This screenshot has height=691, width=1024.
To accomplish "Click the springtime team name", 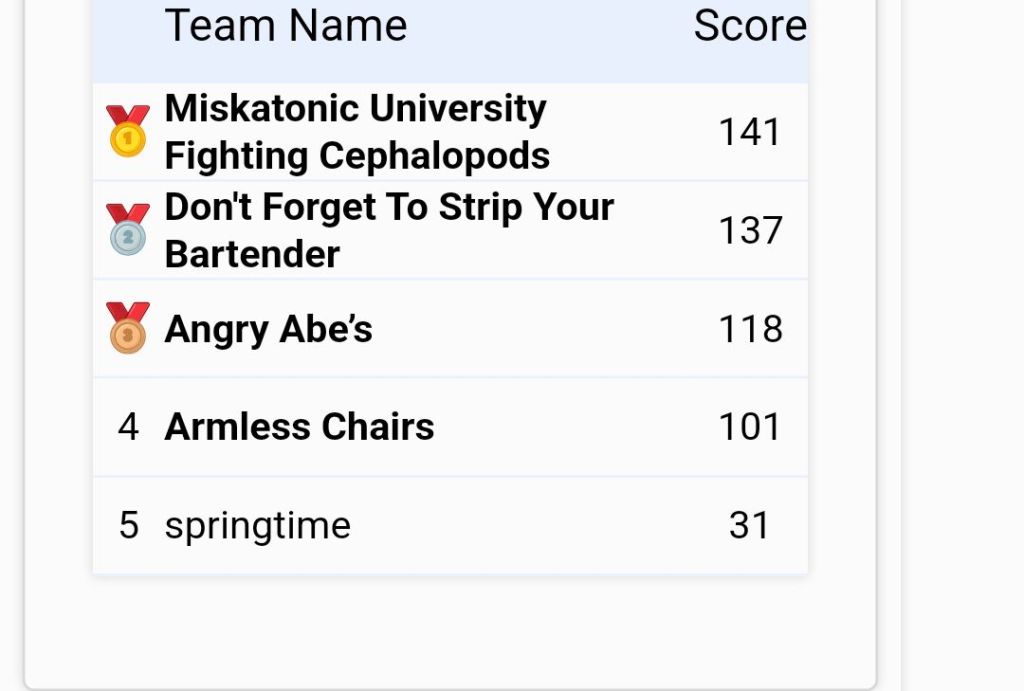I will (257, 525).
